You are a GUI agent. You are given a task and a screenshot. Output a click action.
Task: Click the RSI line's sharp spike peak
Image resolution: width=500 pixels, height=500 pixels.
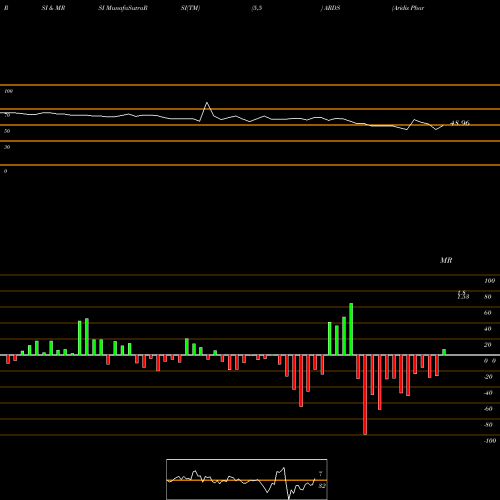207,103
